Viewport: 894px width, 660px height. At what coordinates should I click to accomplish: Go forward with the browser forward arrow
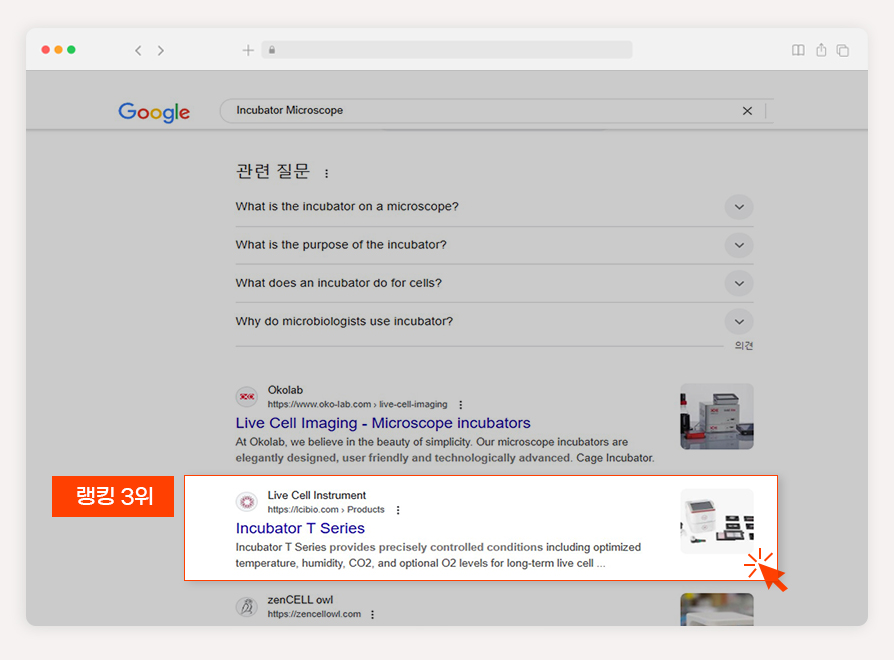click(x=161, y=51)
